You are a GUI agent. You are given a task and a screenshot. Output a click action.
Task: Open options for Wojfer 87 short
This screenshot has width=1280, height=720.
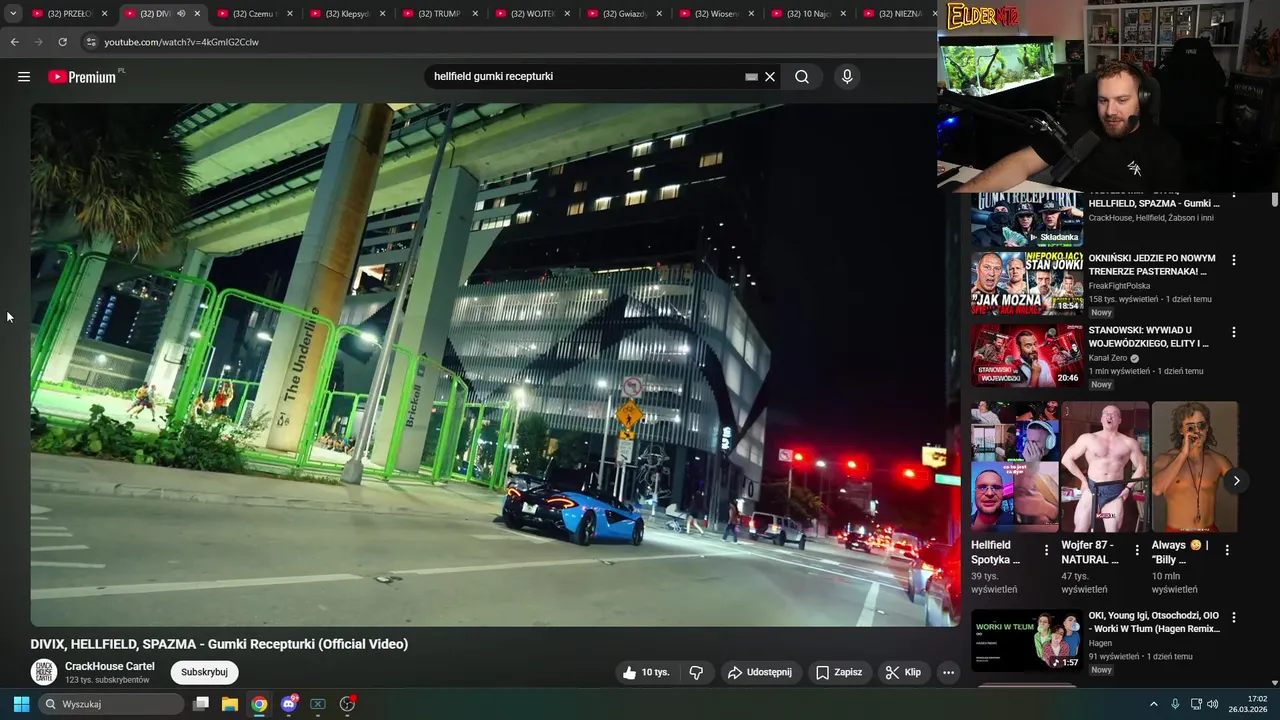coord(1137,550)
